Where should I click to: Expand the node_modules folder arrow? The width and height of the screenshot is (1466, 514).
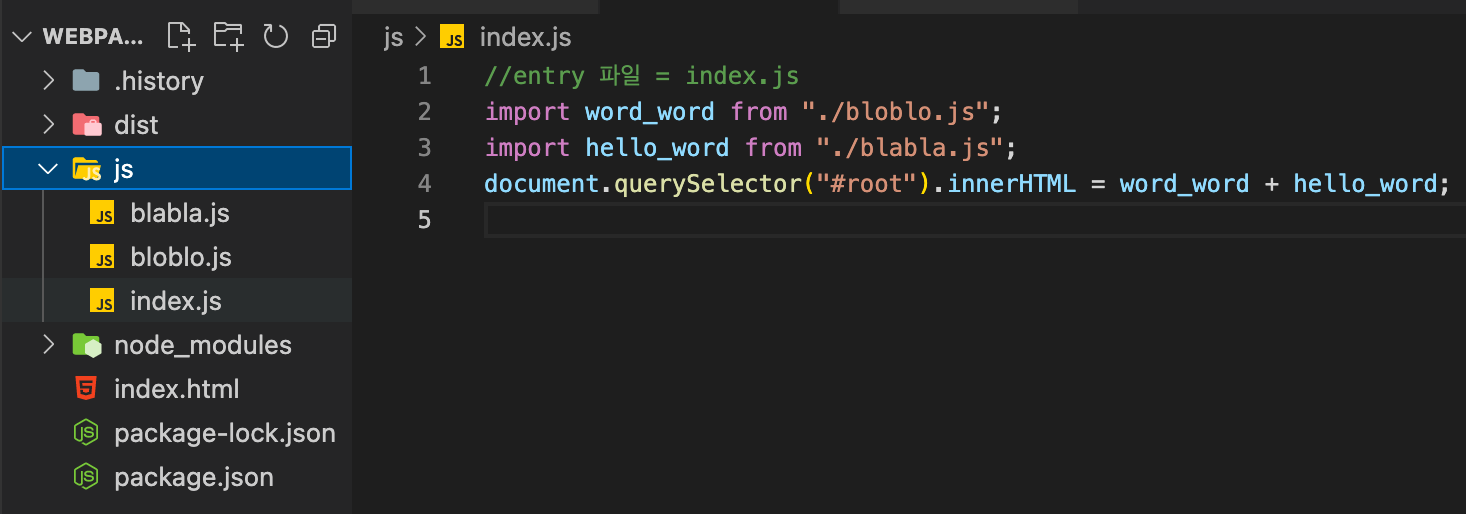click(x=48, y=345)
